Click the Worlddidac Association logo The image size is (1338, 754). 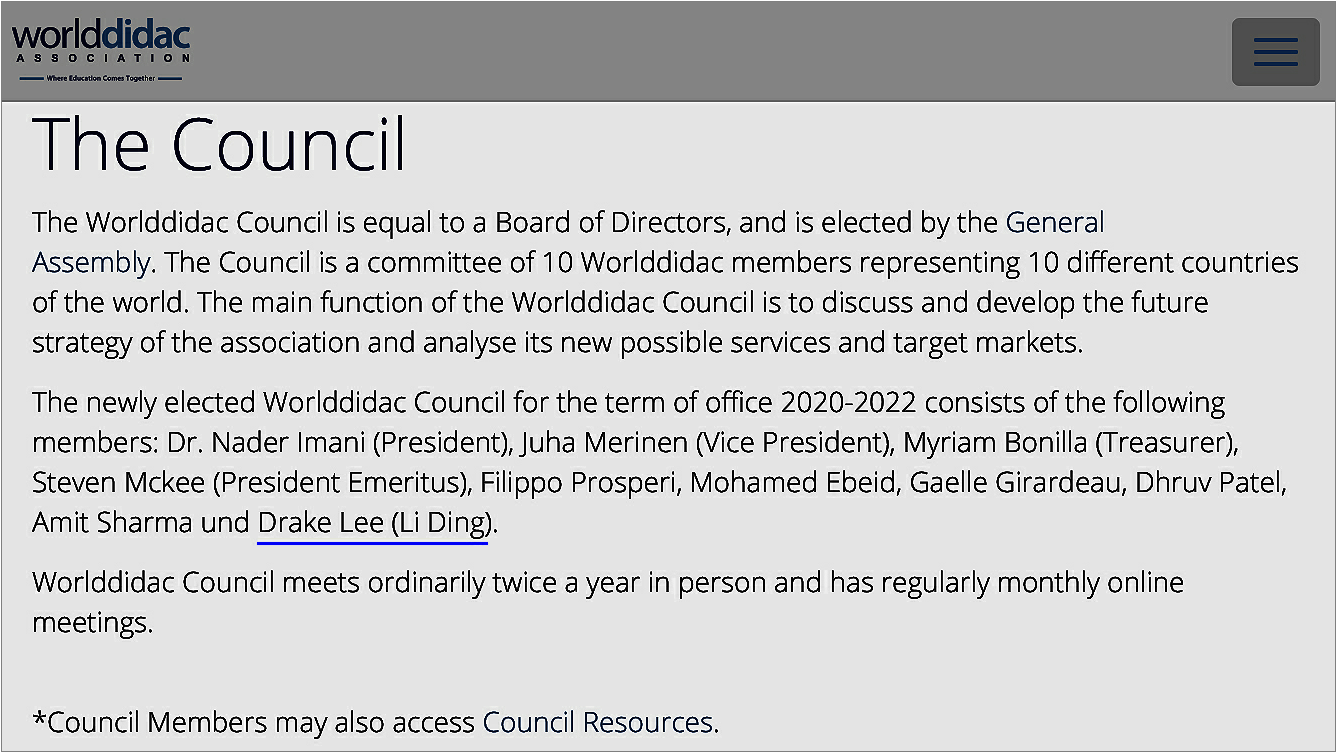(100, 50)
